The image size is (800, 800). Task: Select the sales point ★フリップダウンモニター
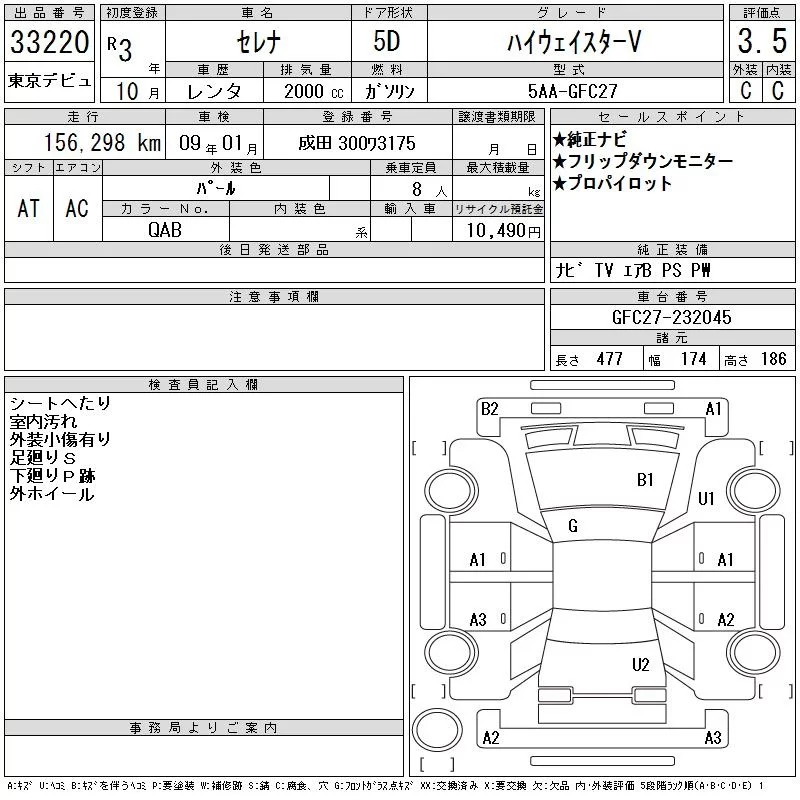click(x=643, y=161)
